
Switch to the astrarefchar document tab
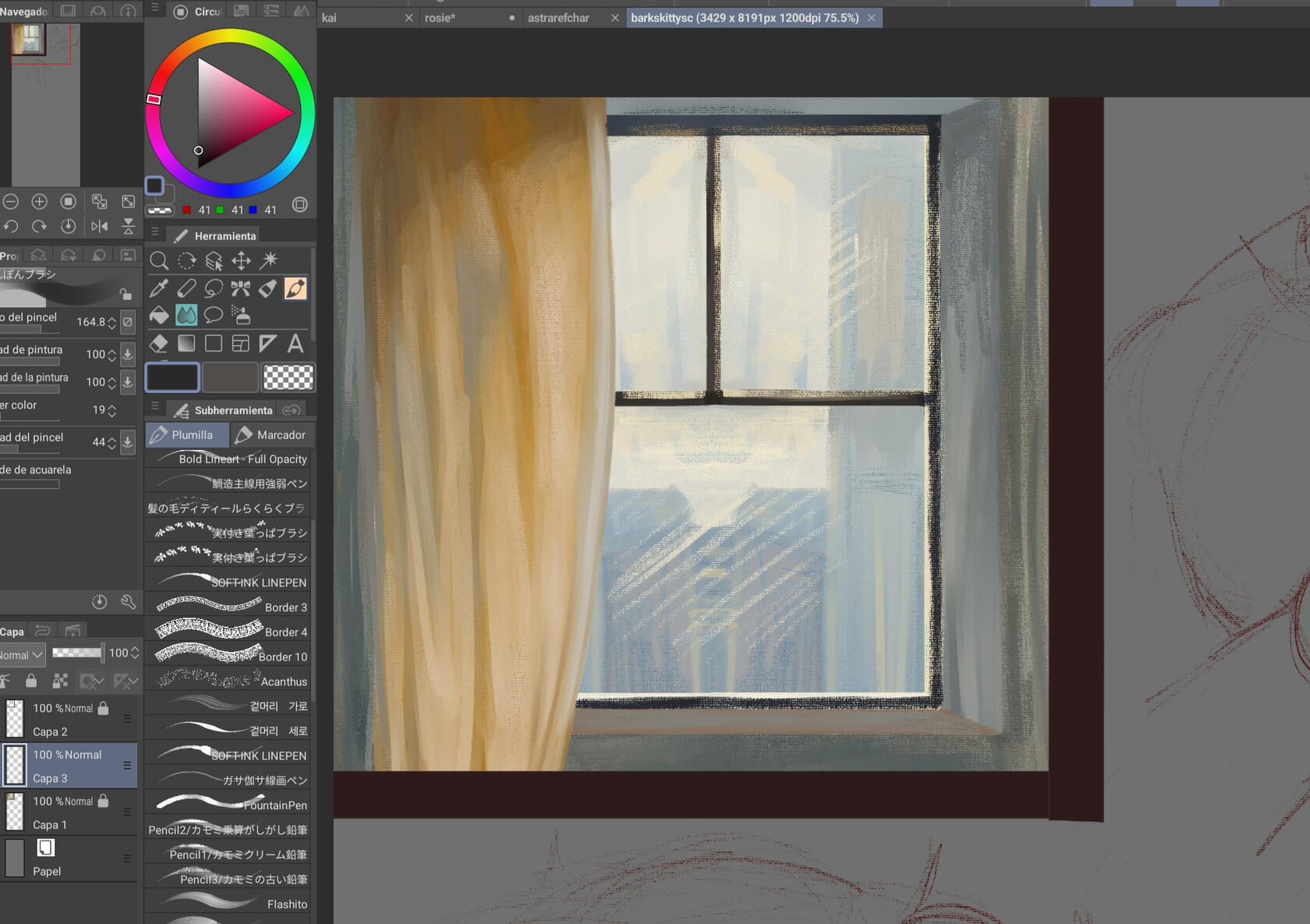click(558, 18)
